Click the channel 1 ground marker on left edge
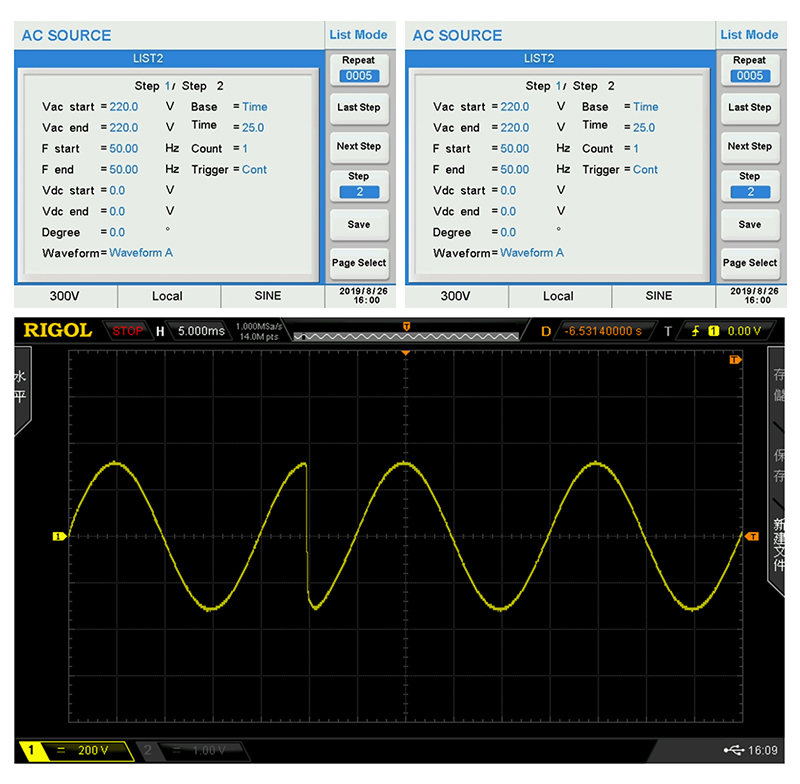The width and height of the screenshot is (800, 784). [58, 537]
